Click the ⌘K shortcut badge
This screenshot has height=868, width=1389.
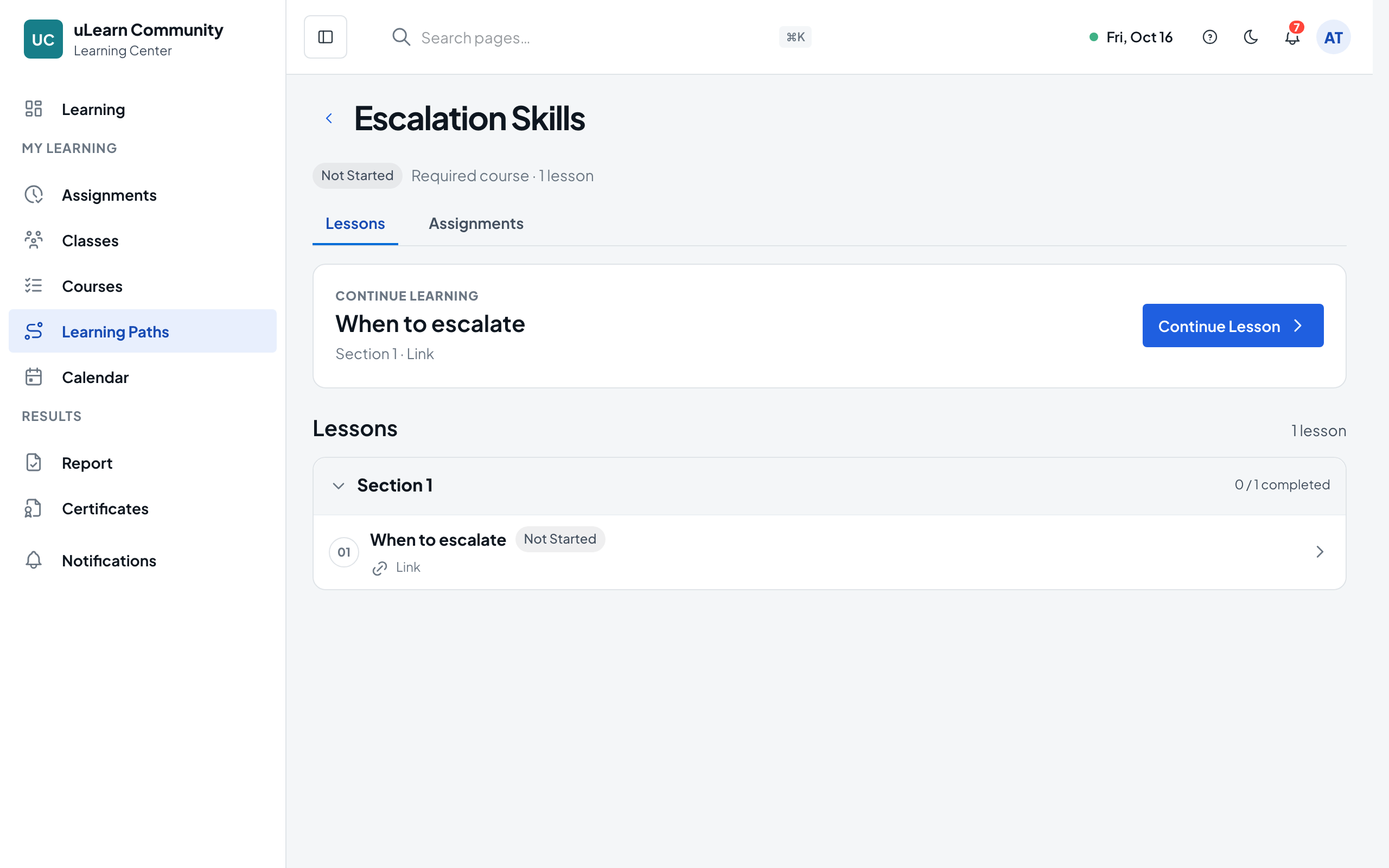coord(795,37)
